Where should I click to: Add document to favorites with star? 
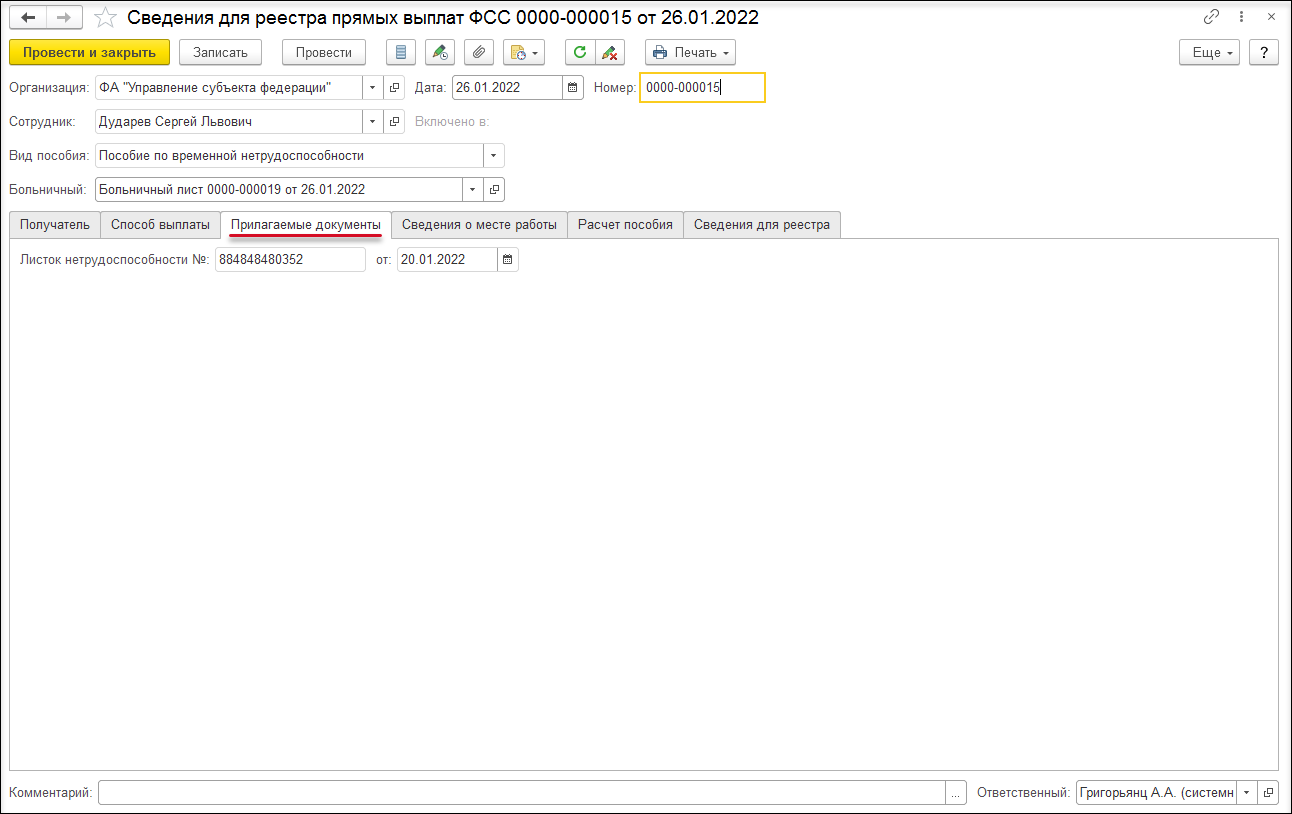(x=105, y=17)
